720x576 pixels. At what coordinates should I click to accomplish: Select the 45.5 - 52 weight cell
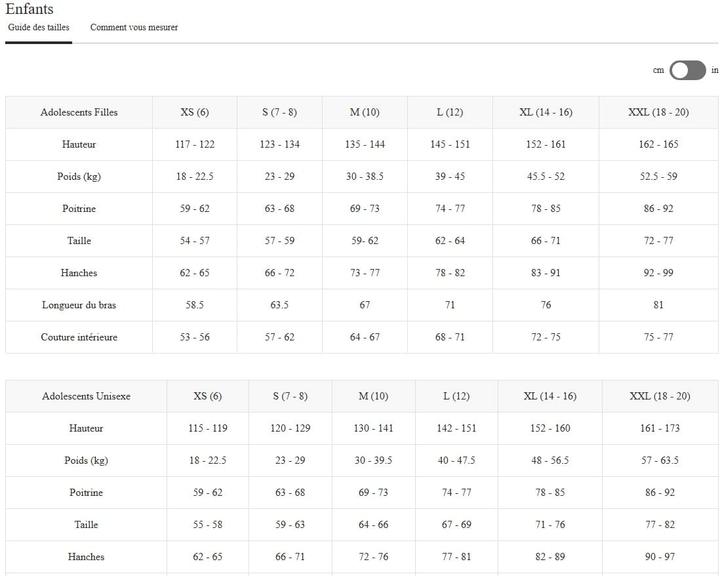click(546, 177)
